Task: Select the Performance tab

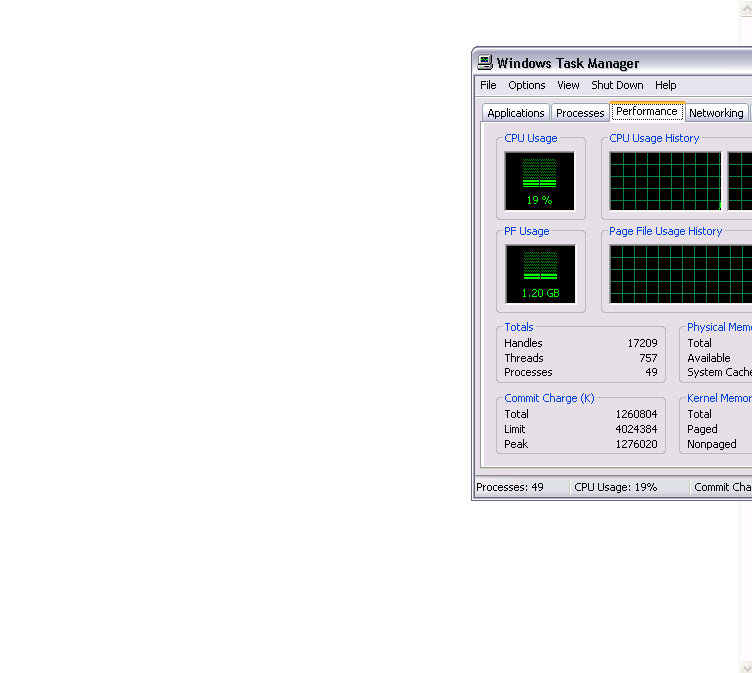Action: point(646,111)
